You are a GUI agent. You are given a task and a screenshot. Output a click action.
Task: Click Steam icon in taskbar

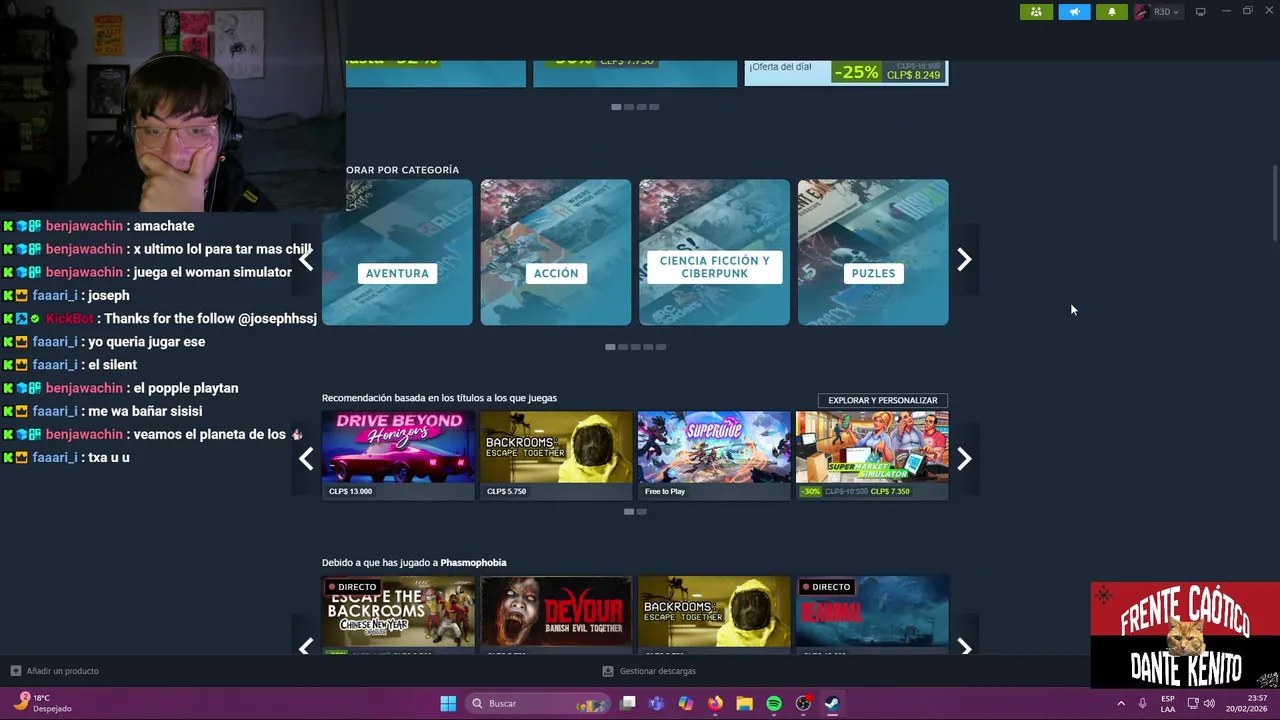coord(832,704)
